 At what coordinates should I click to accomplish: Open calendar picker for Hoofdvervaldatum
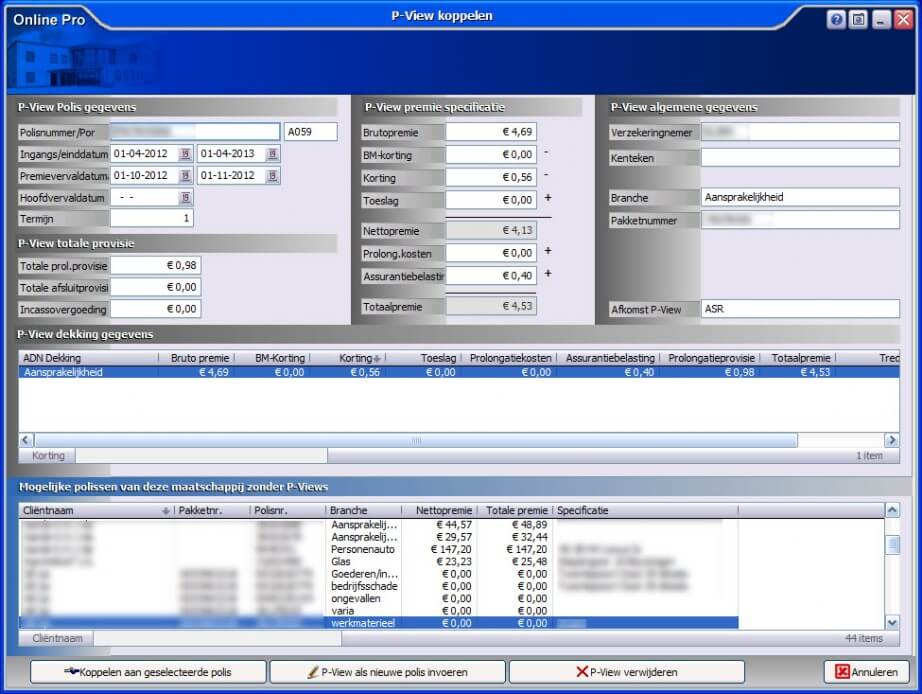tap(185, 198)
